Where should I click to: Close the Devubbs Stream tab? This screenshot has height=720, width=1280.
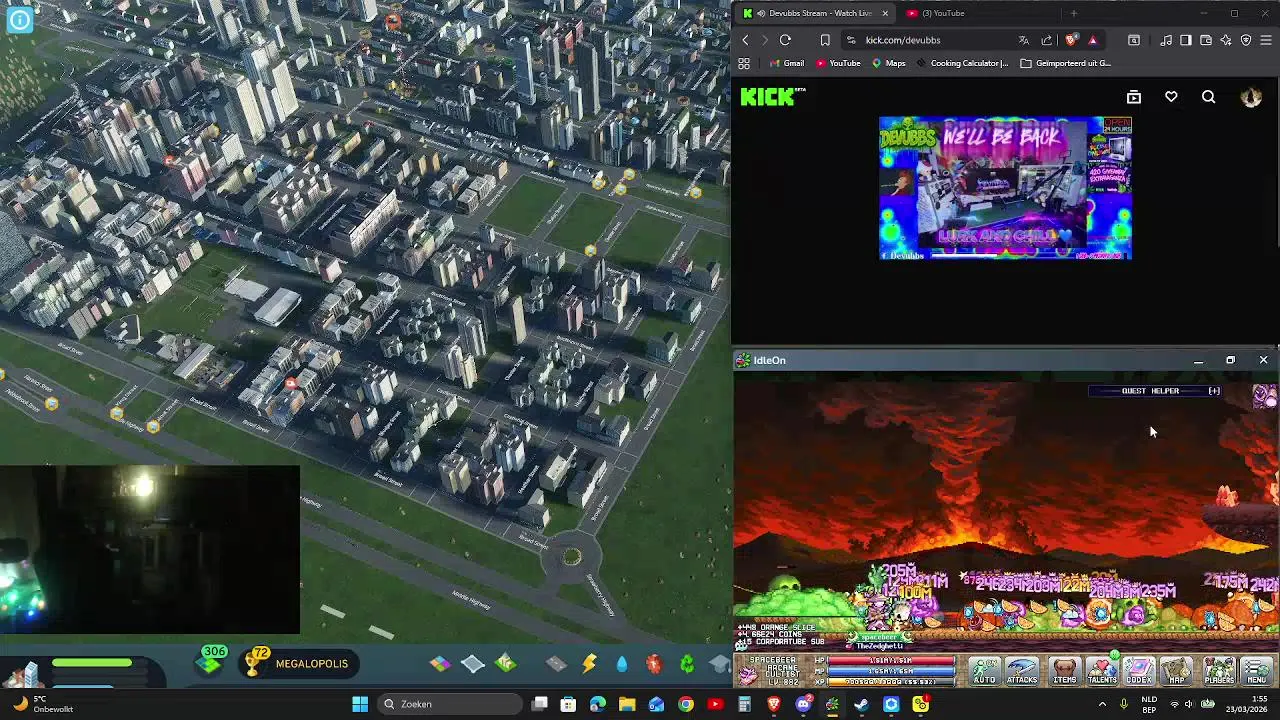(x=884, y=13)
